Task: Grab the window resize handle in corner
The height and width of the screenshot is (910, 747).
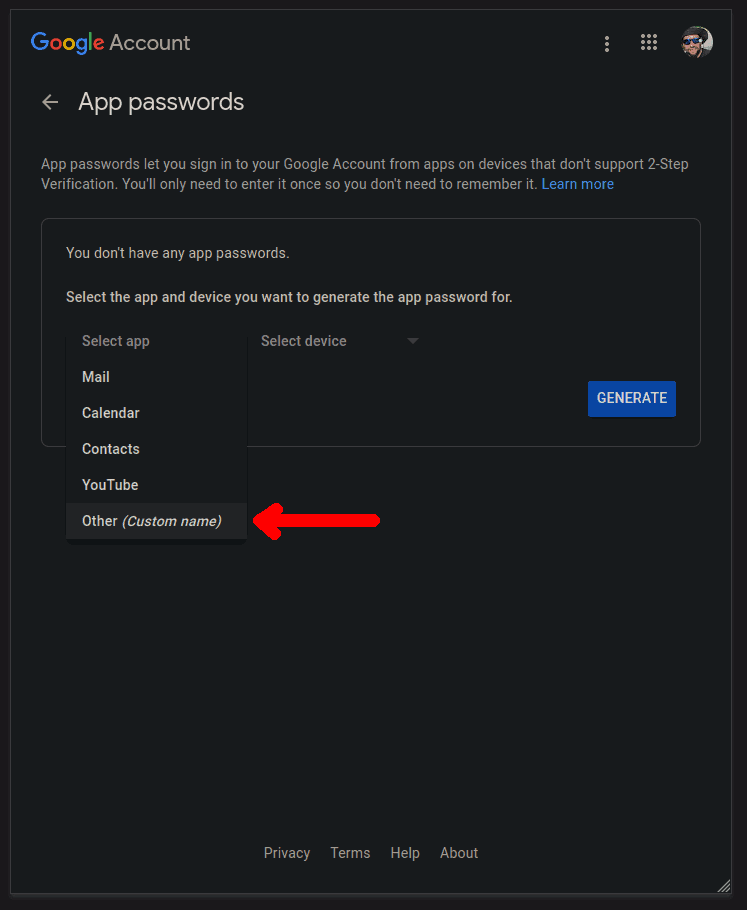Action: [723, 886]
